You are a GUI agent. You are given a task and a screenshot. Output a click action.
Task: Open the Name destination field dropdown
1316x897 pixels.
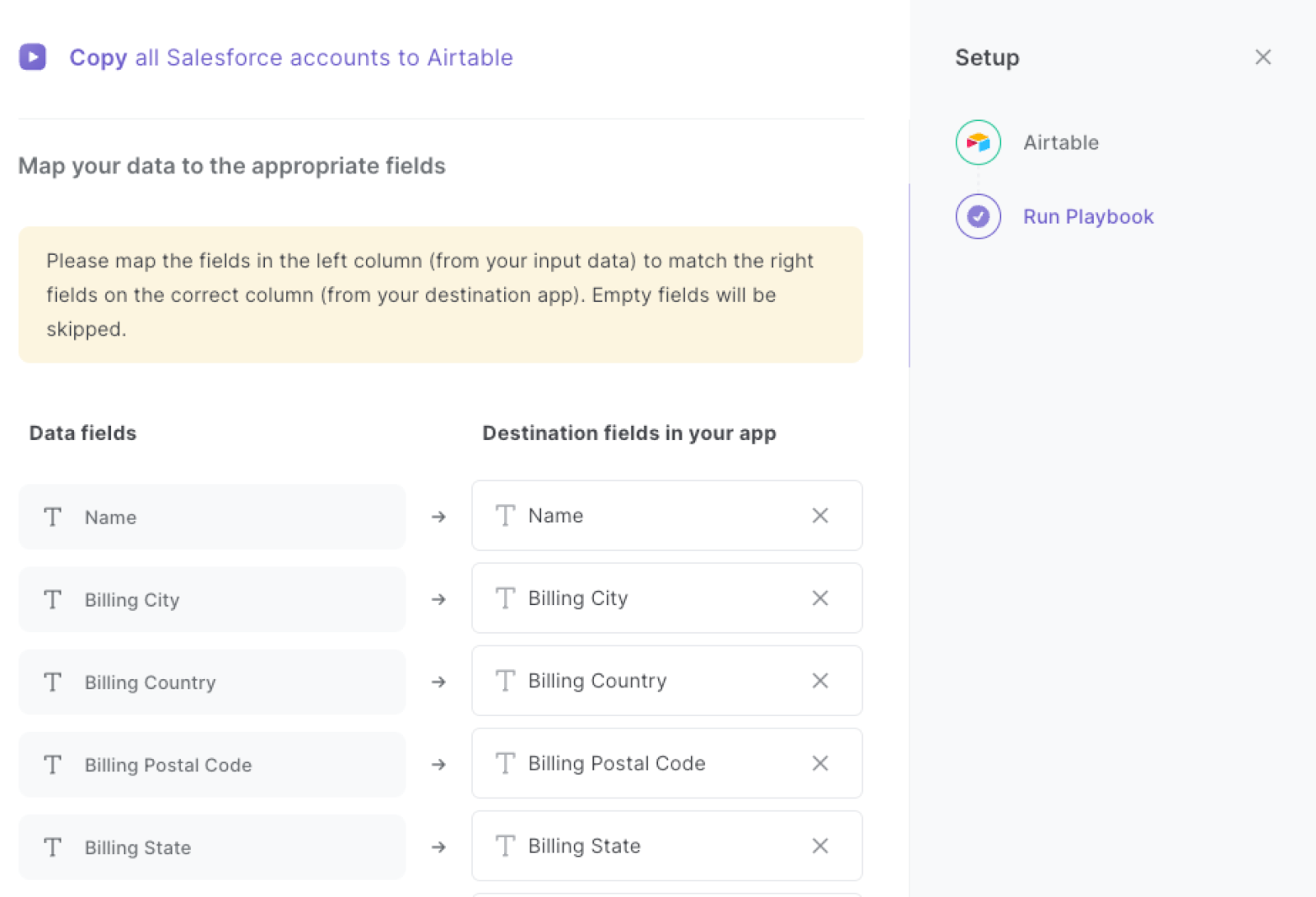tap(667, 516)
